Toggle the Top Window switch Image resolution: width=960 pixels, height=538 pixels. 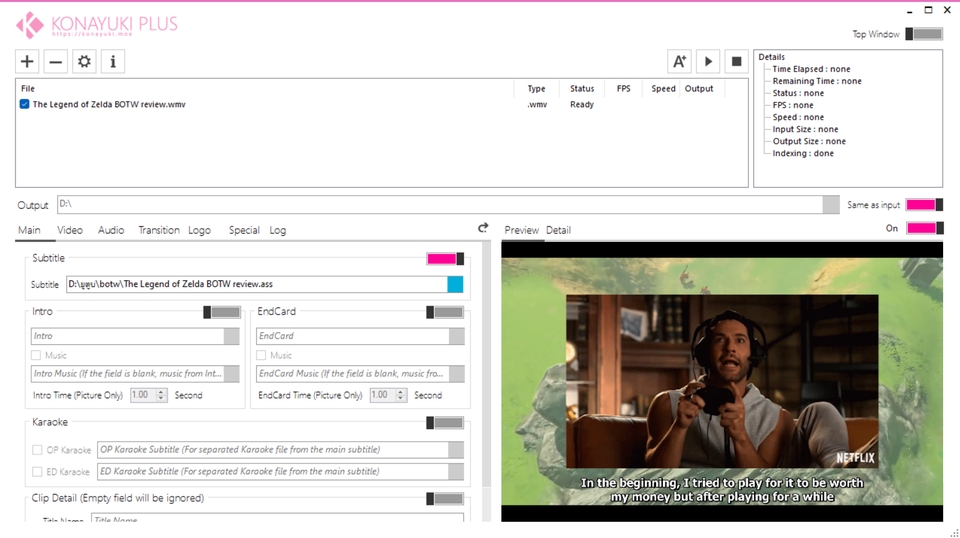point(924,34)
